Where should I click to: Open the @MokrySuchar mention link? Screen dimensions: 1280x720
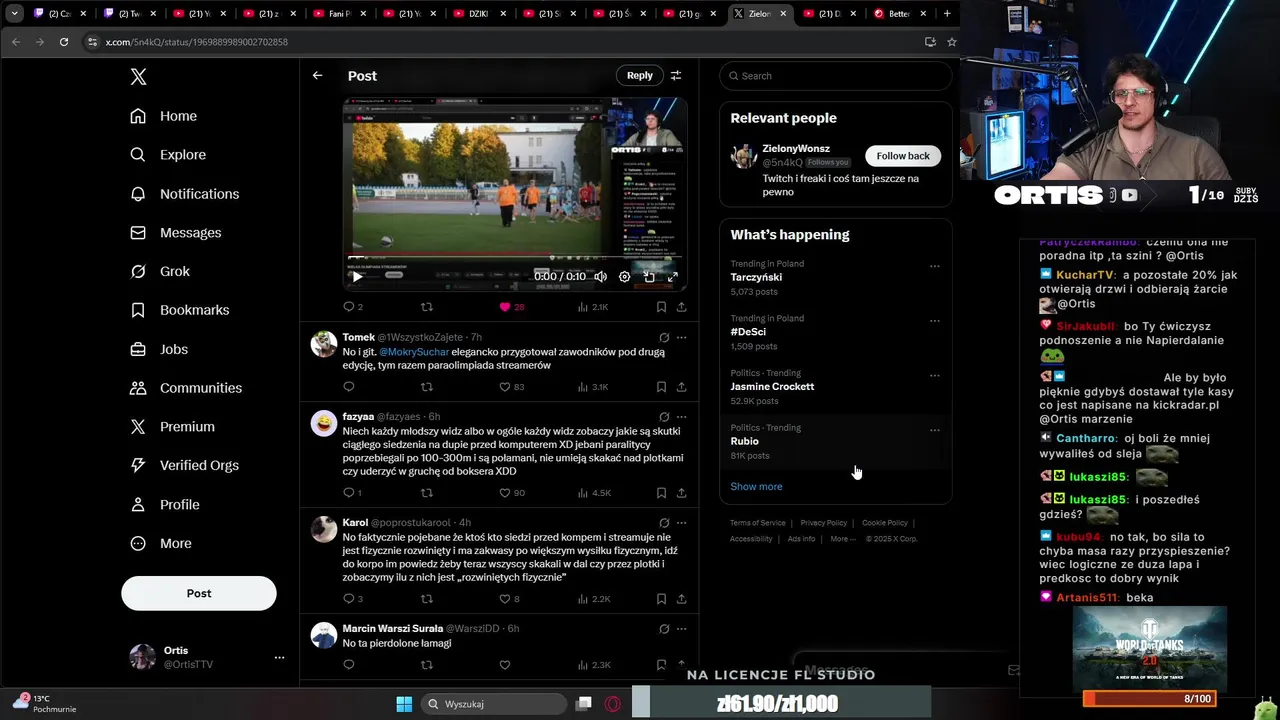(x=414, y=352)
